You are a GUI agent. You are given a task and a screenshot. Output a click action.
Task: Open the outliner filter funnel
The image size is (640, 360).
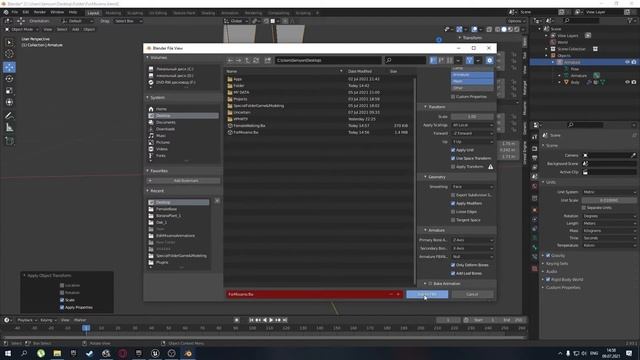click(631, 20)
